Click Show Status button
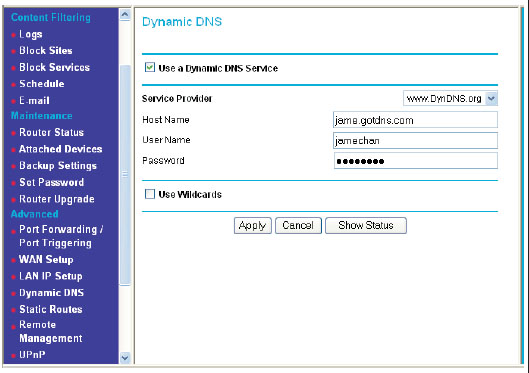Image resolution: width=529 pixels, height=373 pixels. point(366,225)
